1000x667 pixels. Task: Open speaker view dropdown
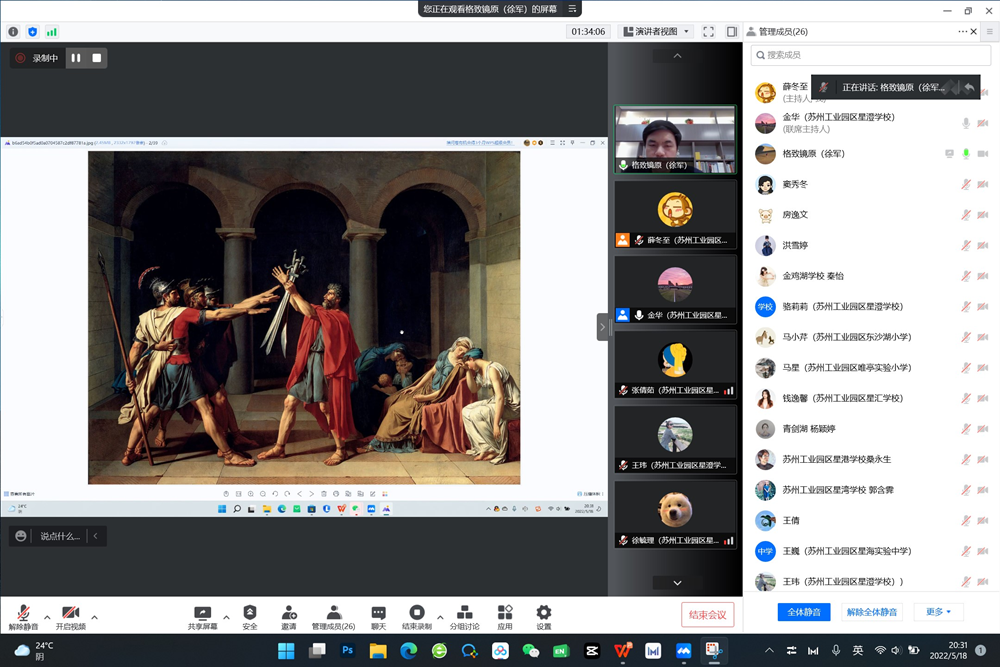click(656, 31)
